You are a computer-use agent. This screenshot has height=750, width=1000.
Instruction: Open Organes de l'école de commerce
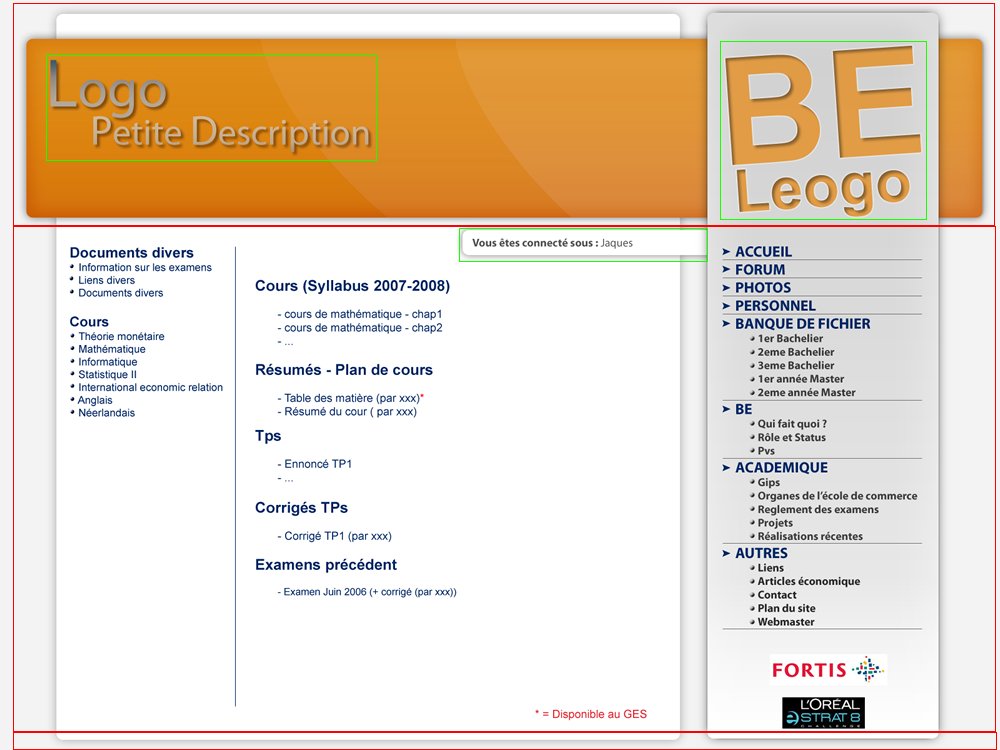click(x=837, y=496)
